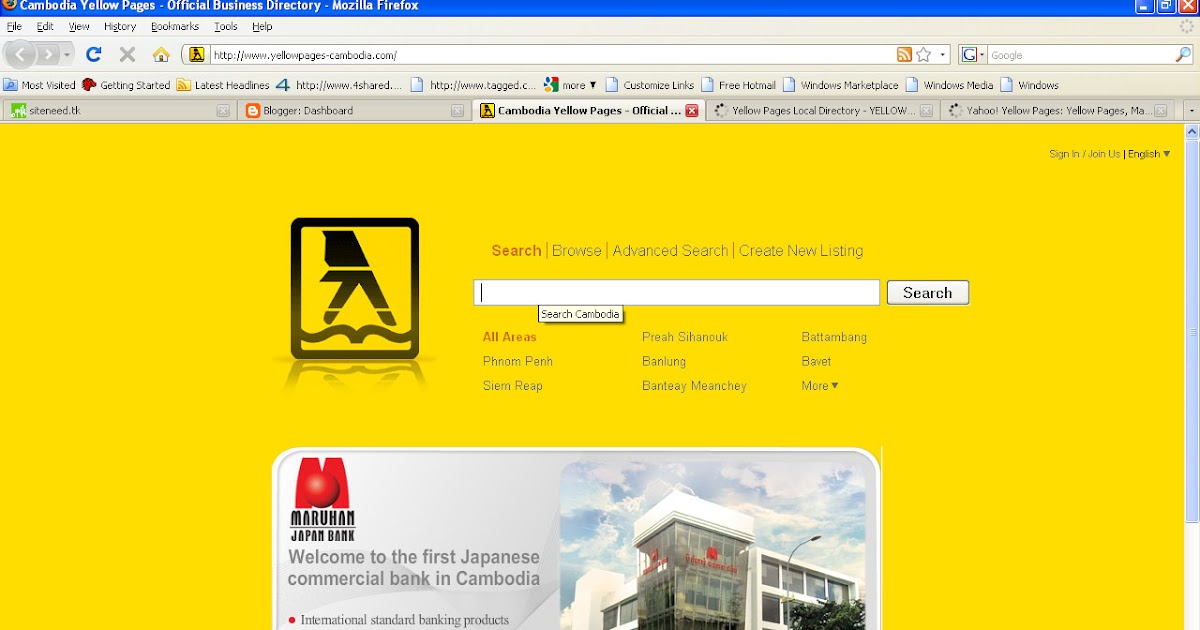1200x630 pixels.
Task: Open the Help menu
Action: tap(262, 27)
